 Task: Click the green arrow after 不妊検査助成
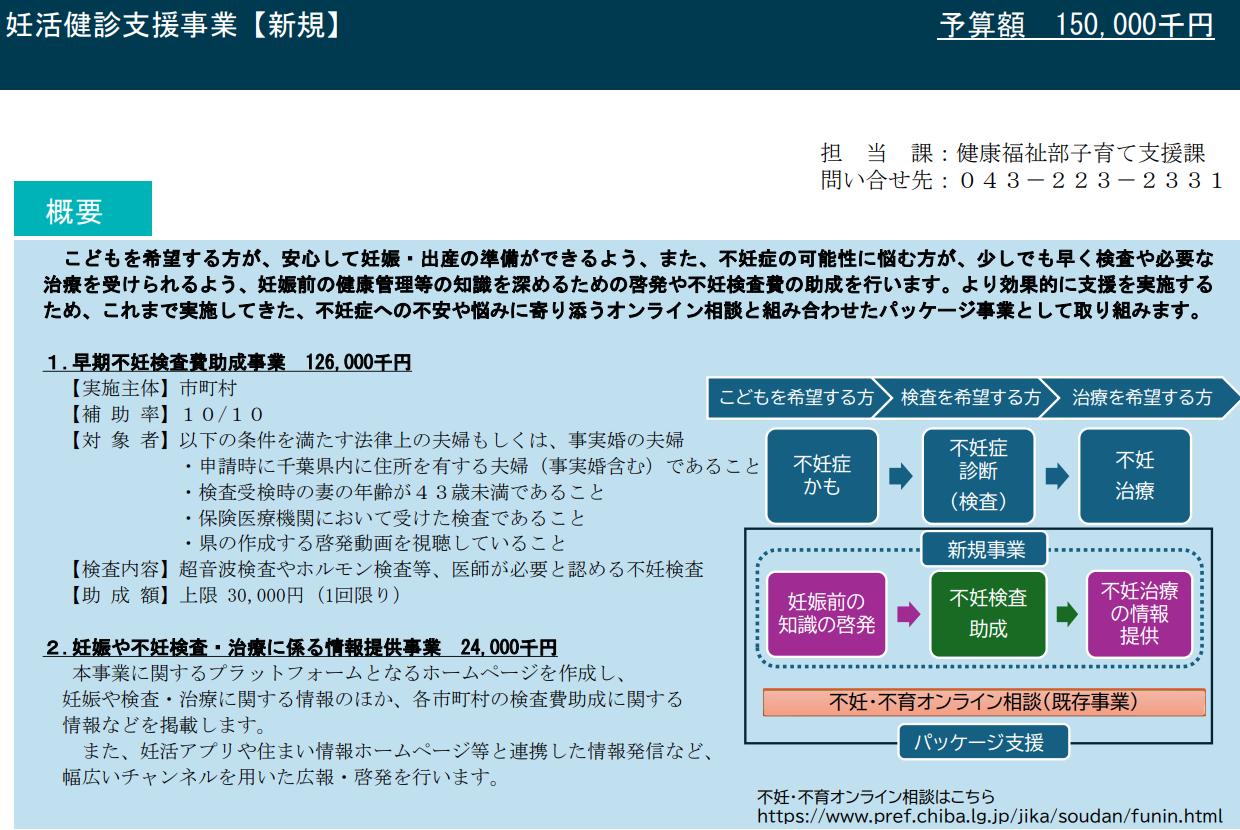(1067, 614)
